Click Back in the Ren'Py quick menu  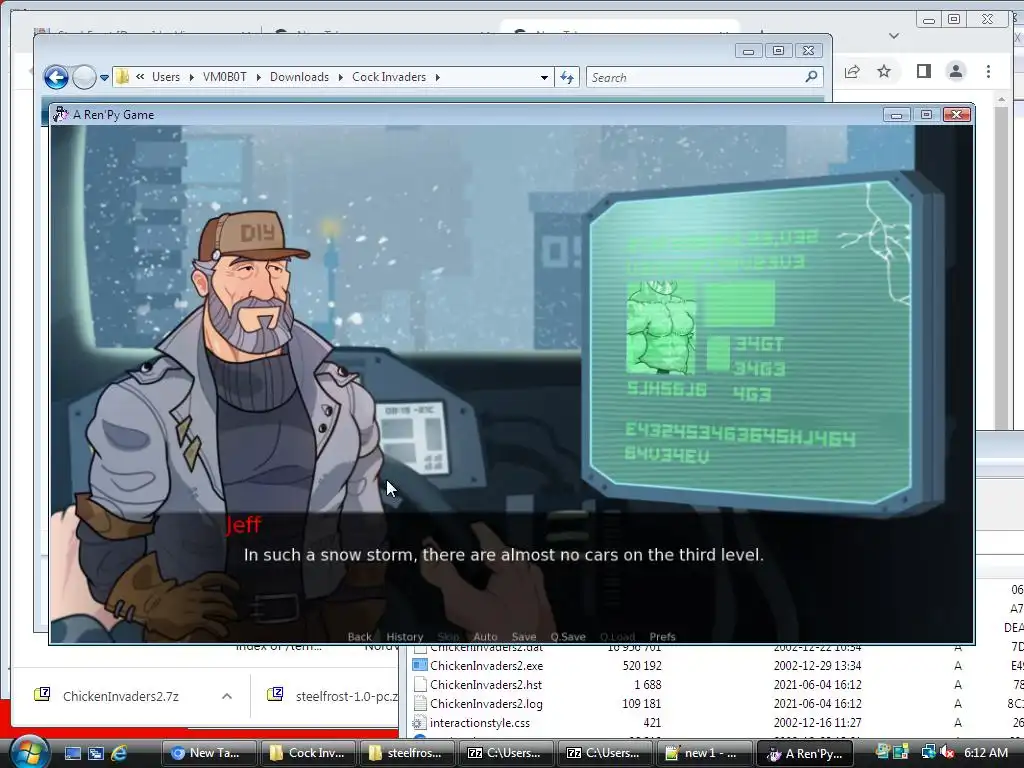359,637
